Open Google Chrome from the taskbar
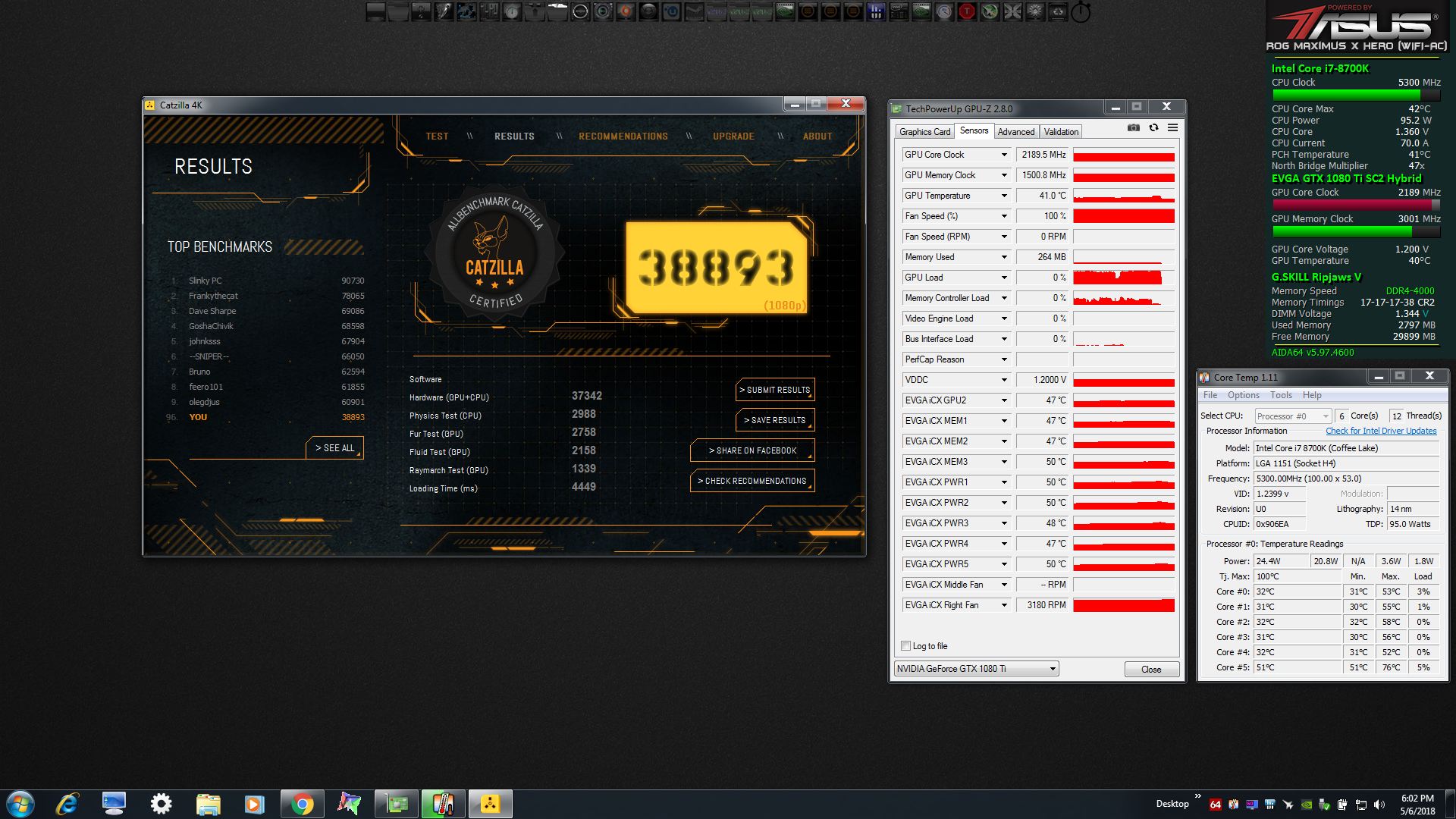 click(302, 804)
